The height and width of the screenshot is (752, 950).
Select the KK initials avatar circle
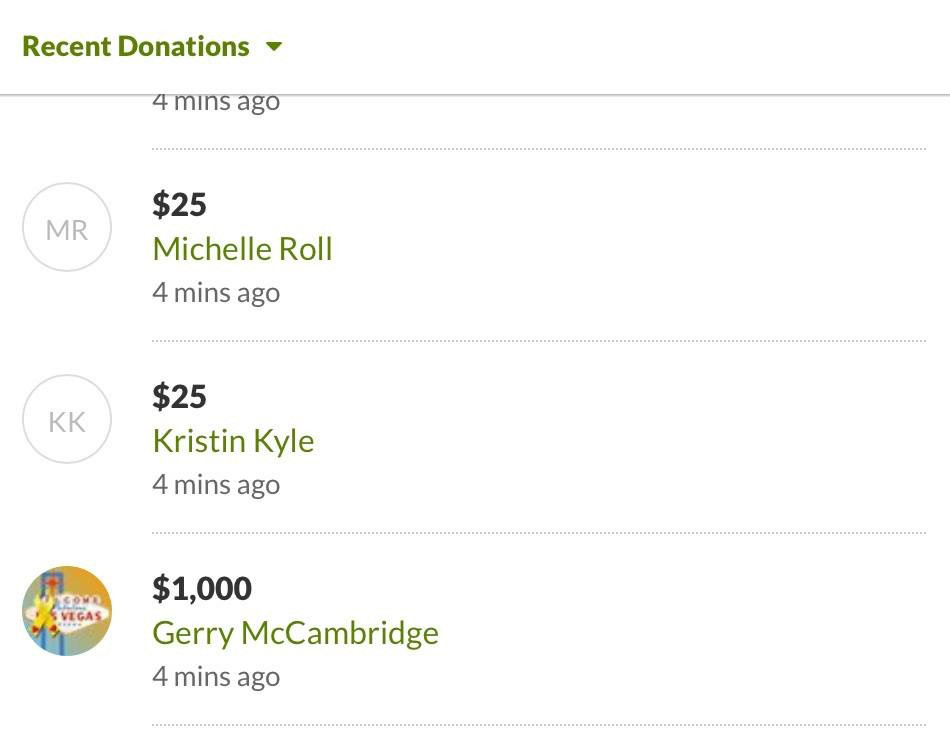tap(67, 419)
